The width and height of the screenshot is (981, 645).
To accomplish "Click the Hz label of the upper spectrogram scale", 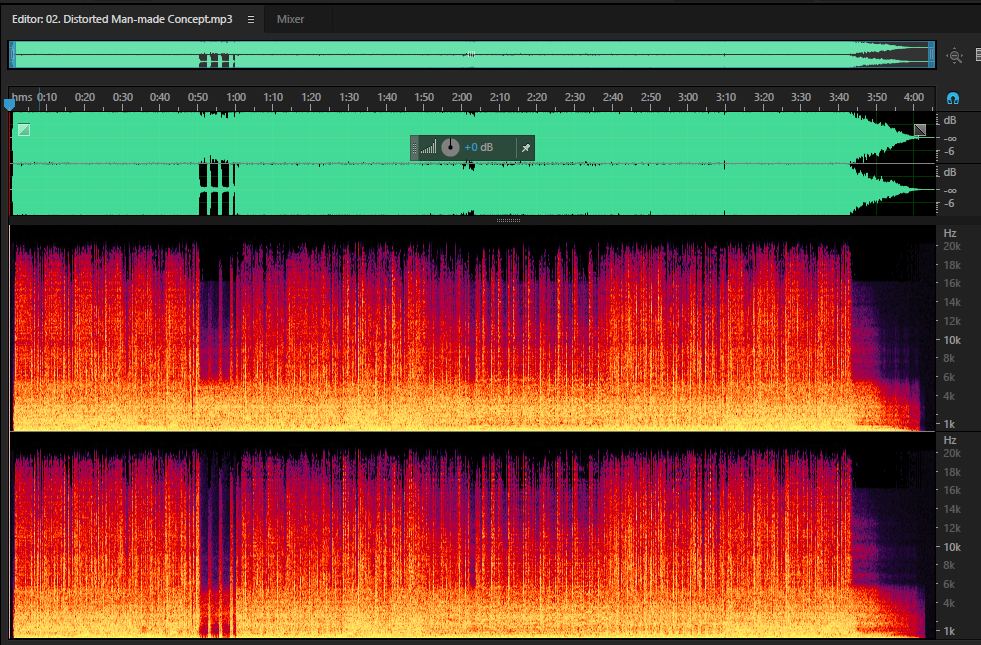I will point(950,233).
